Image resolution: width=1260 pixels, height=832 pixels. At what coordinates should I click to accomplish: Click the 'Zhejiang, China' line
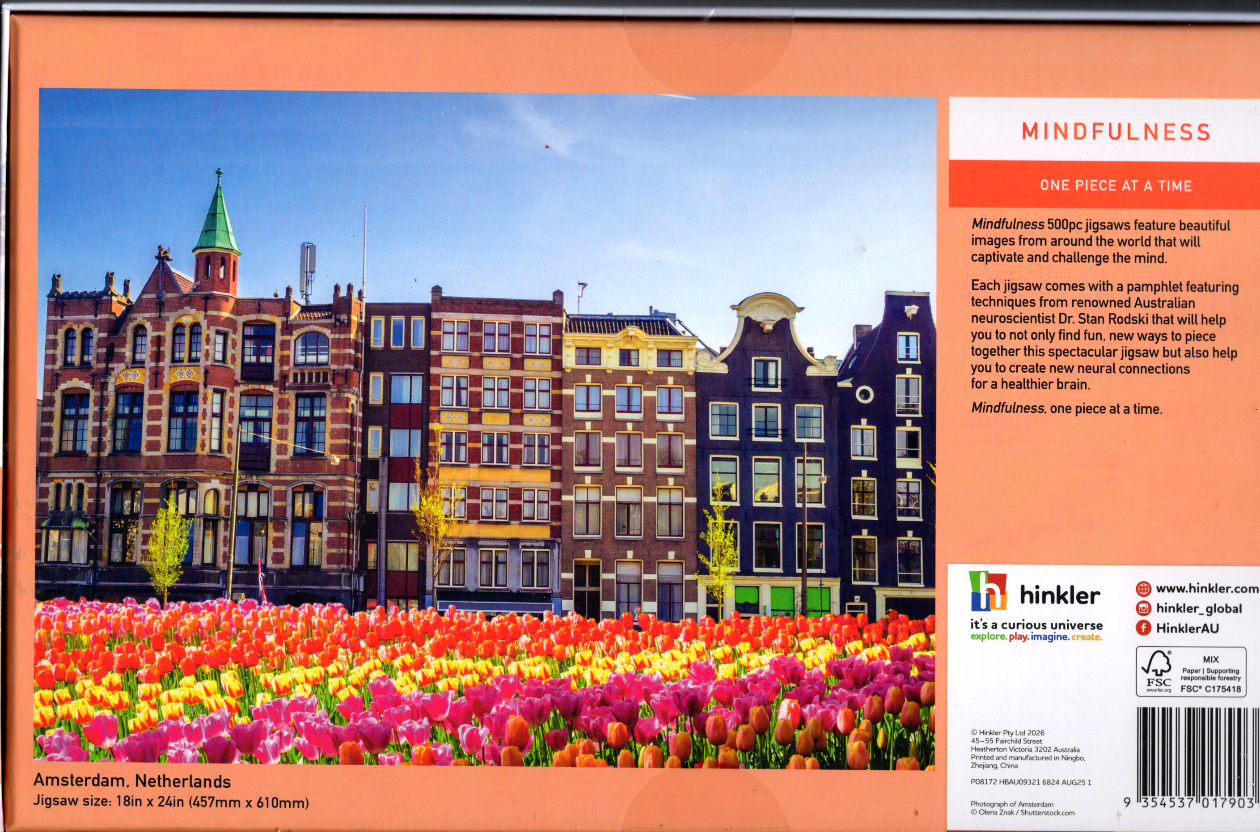(x=994, y=765)
